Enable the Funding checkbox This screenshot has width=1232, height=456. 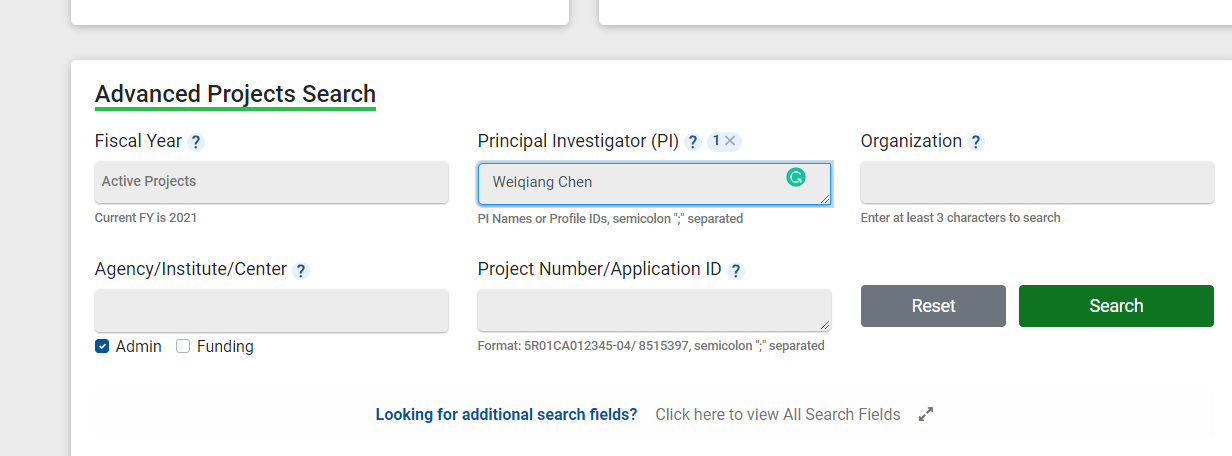[x=183, y=346]
